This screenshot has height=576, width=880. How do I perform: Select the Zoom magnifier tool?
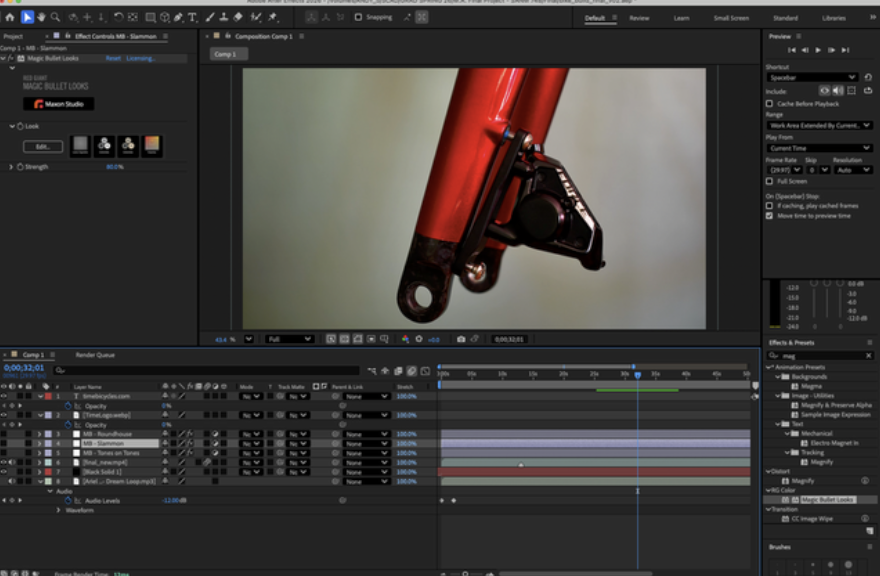pyautogui.click(x=55, y=17)
